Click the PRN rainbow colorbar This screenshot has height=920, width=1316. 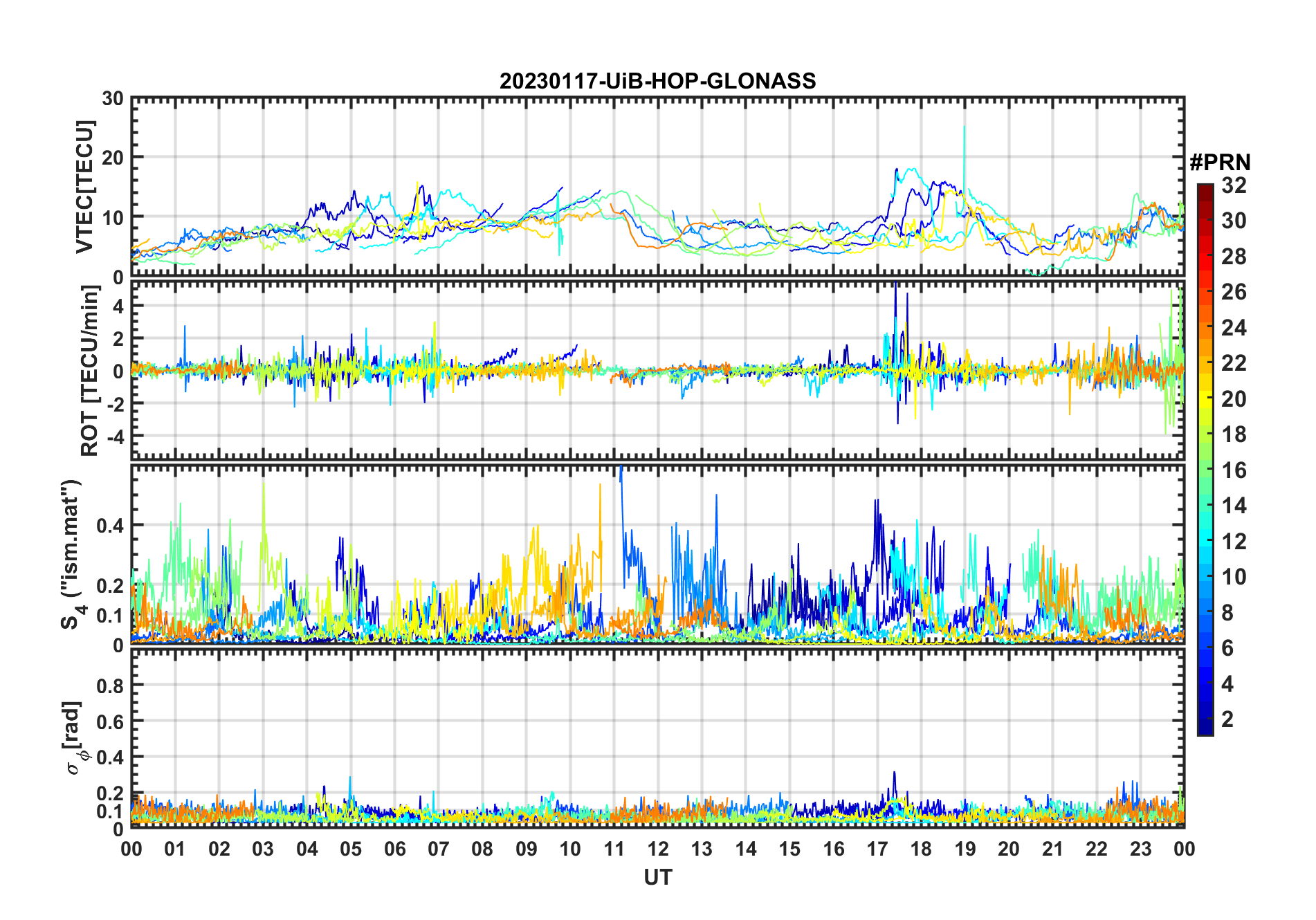[x=1205, y=459]
